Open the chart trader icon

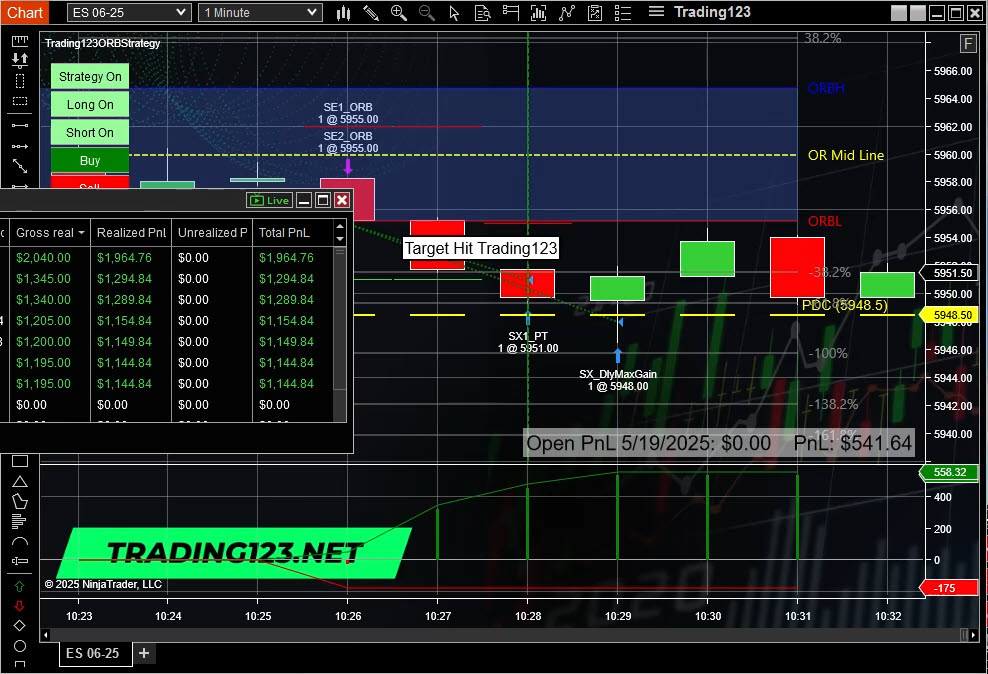[x=510, y=13]
